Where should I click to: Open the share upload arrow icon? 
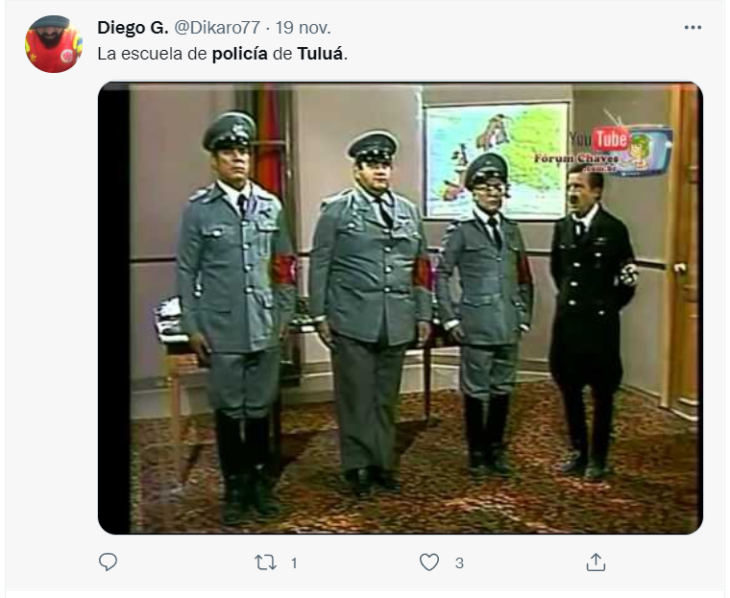tap(596, 562)
